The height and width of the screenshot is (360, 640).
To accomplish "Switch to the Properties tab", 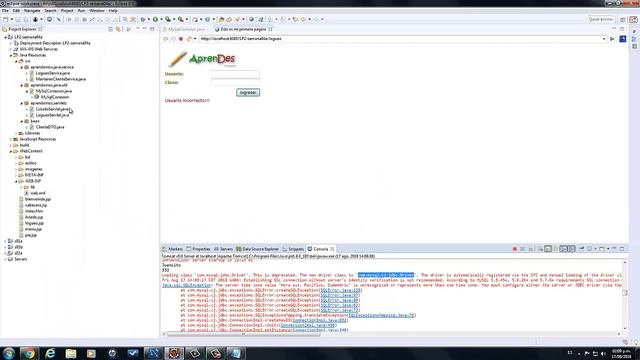I will (x=198, y=249).
